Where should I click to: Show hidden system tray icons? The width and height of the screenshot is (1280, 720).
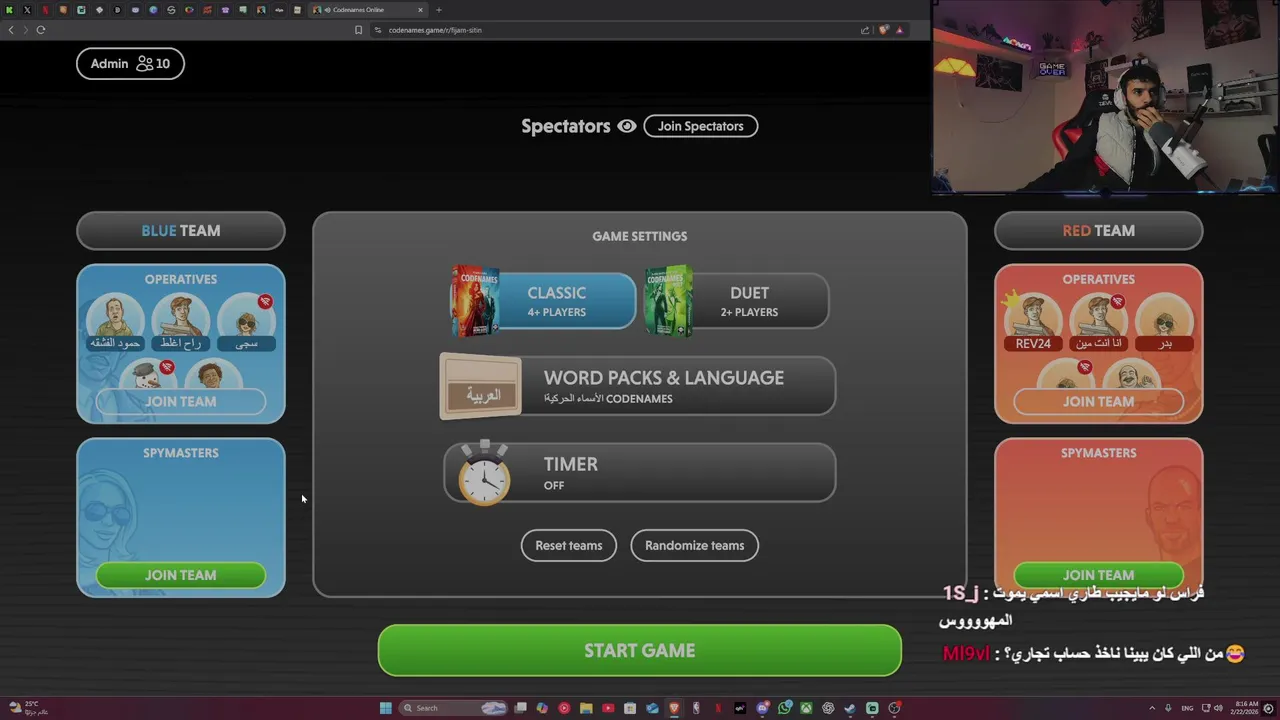tap(1152, 708)
